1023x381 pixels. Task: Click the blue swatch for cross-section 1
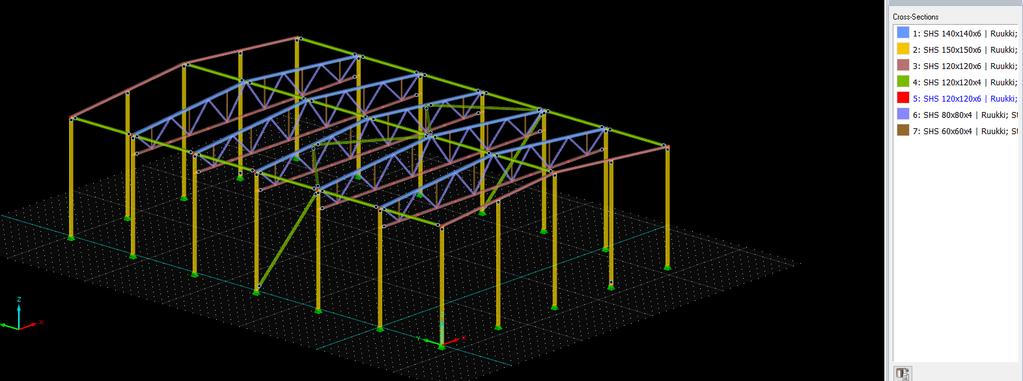point(903,33)
